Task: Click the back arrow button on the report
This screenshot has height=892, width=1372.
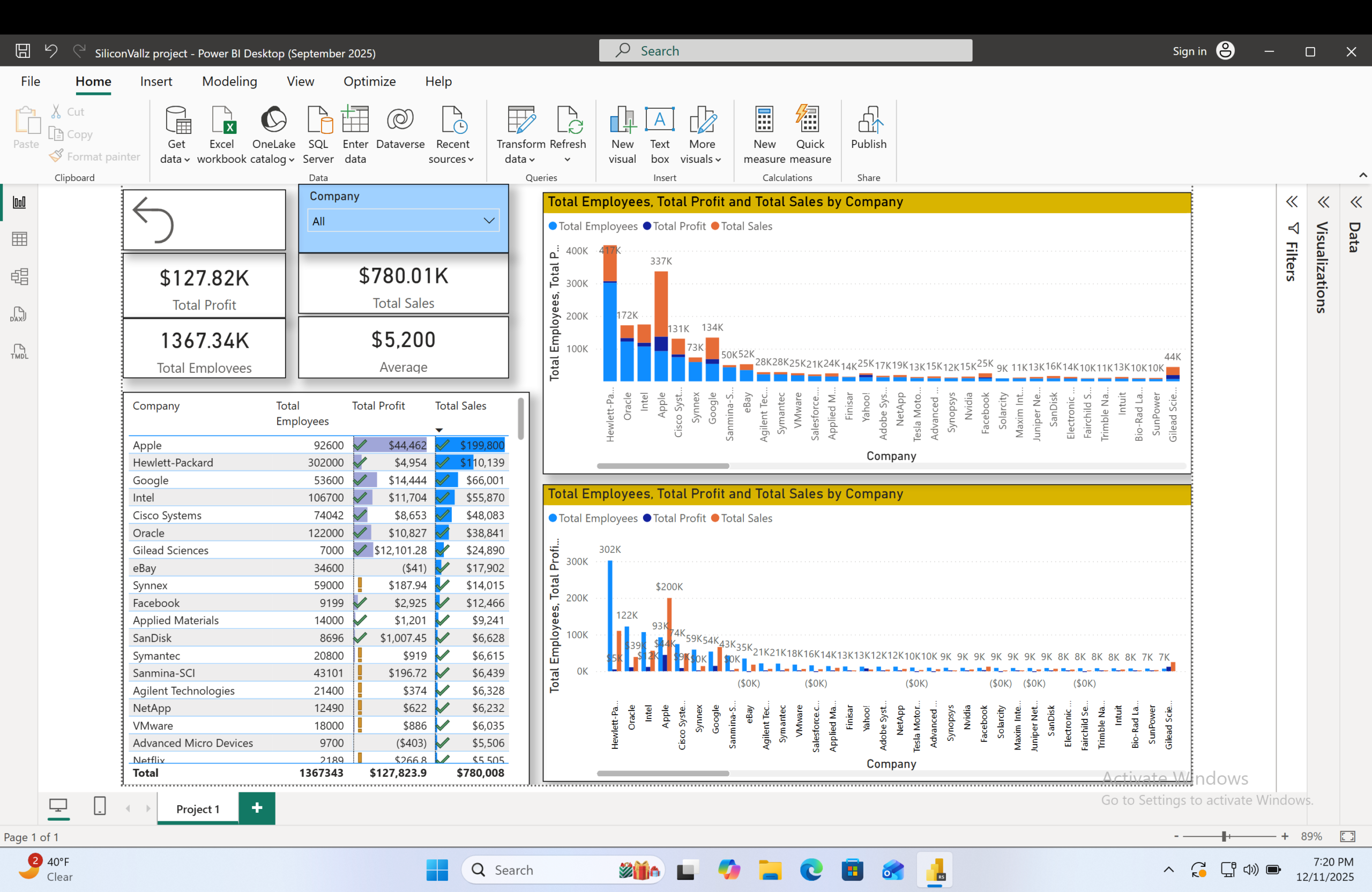Action: coord(153,220)
